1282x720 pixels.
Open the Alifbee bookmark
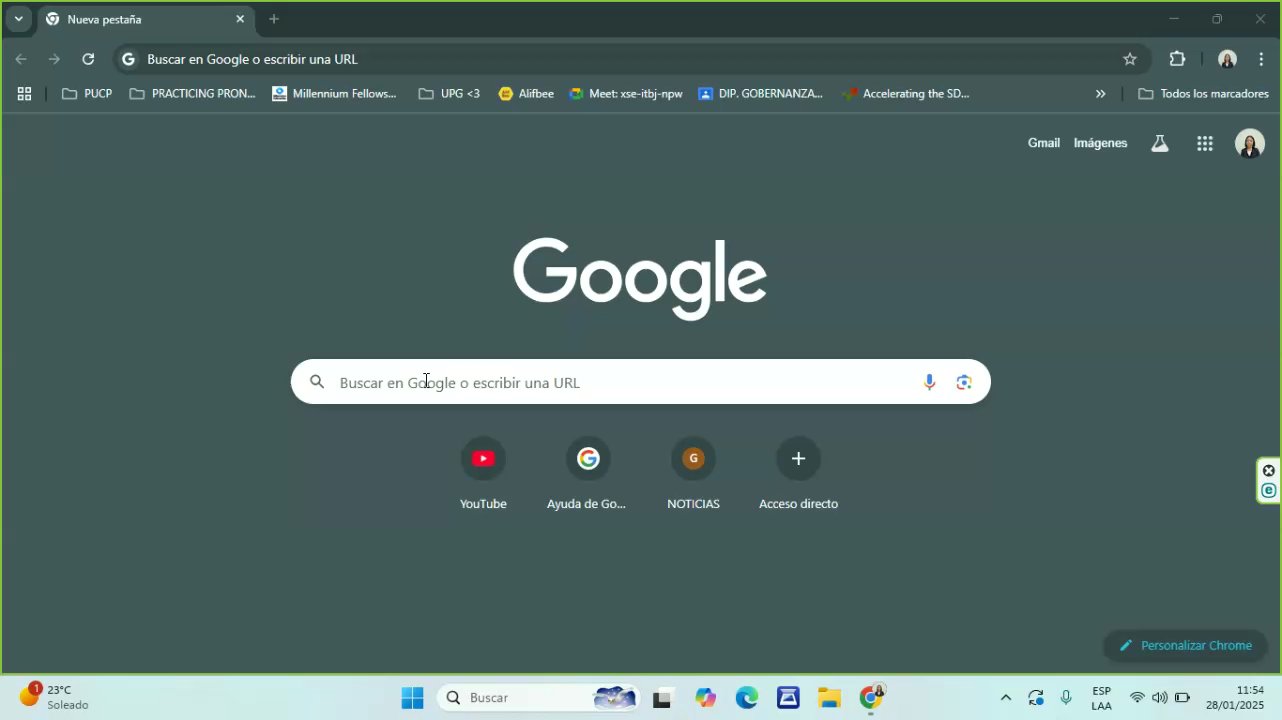526,94
